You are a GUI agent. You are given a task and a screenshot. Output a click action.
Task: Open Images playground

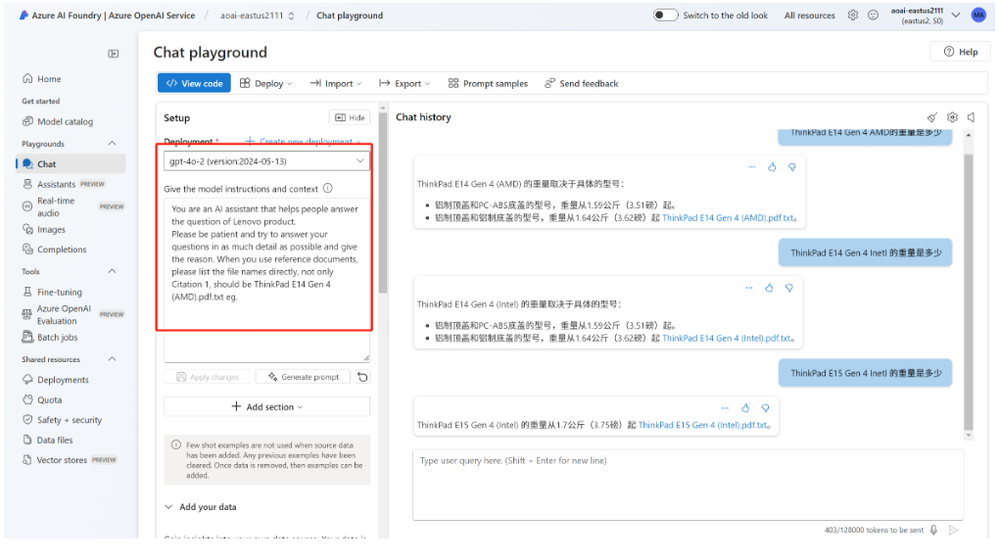click(44, 229)
